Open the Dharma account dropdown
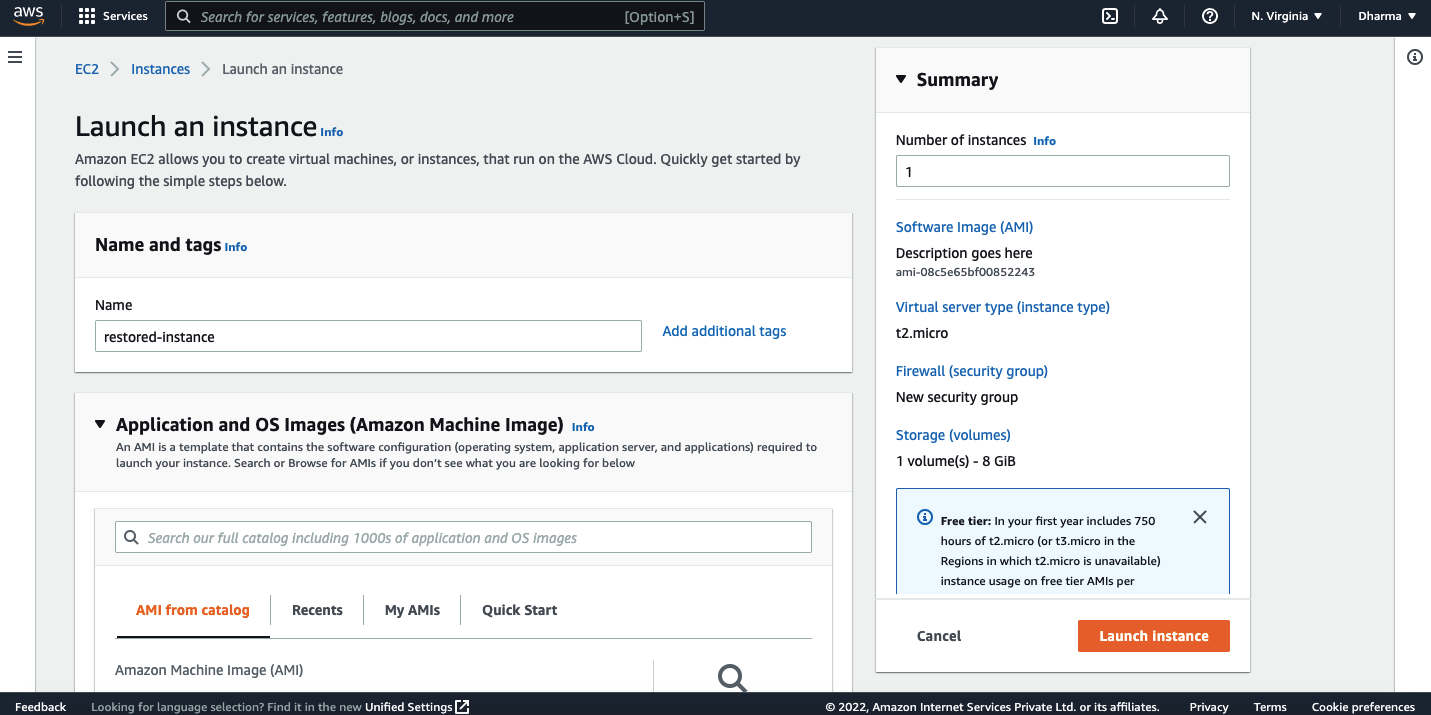 (1387, 16)
